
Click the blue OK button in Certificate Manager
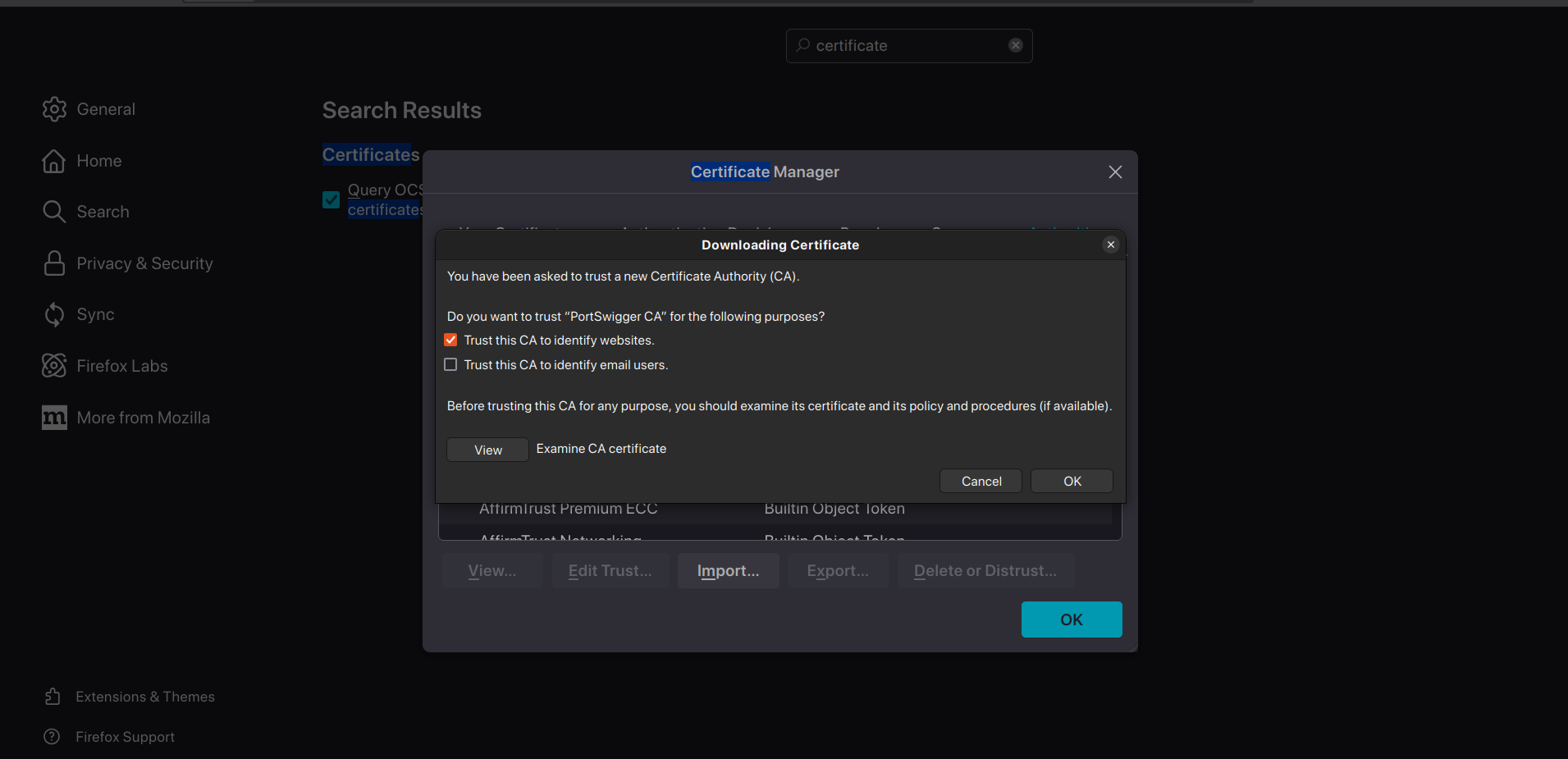pos(1071,620)
